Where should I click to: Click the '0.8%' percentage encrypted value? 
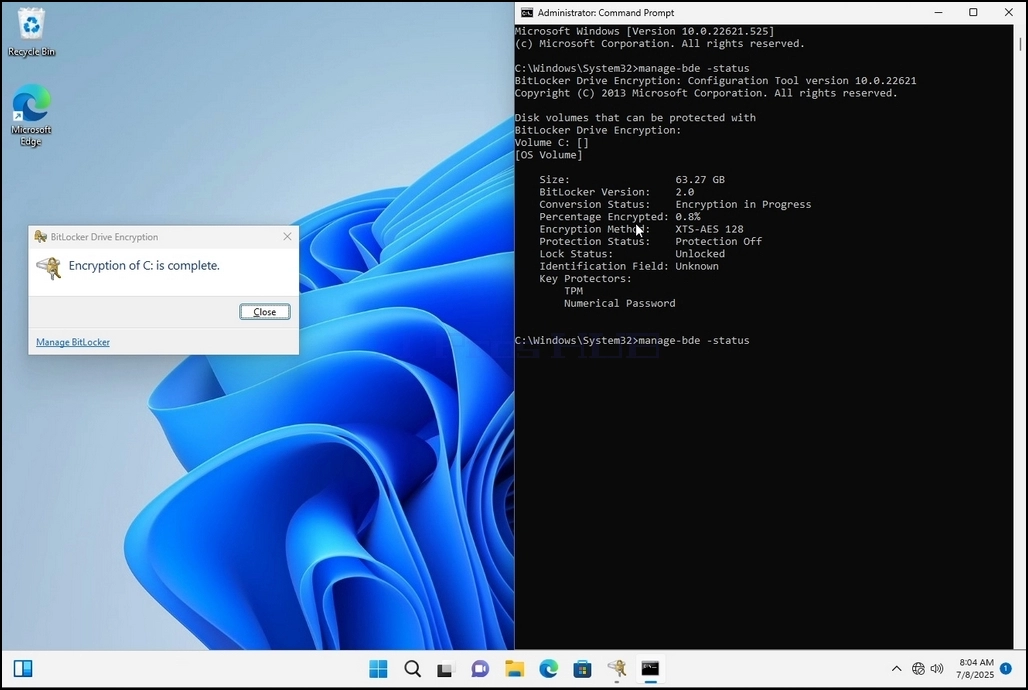point(688,217)
